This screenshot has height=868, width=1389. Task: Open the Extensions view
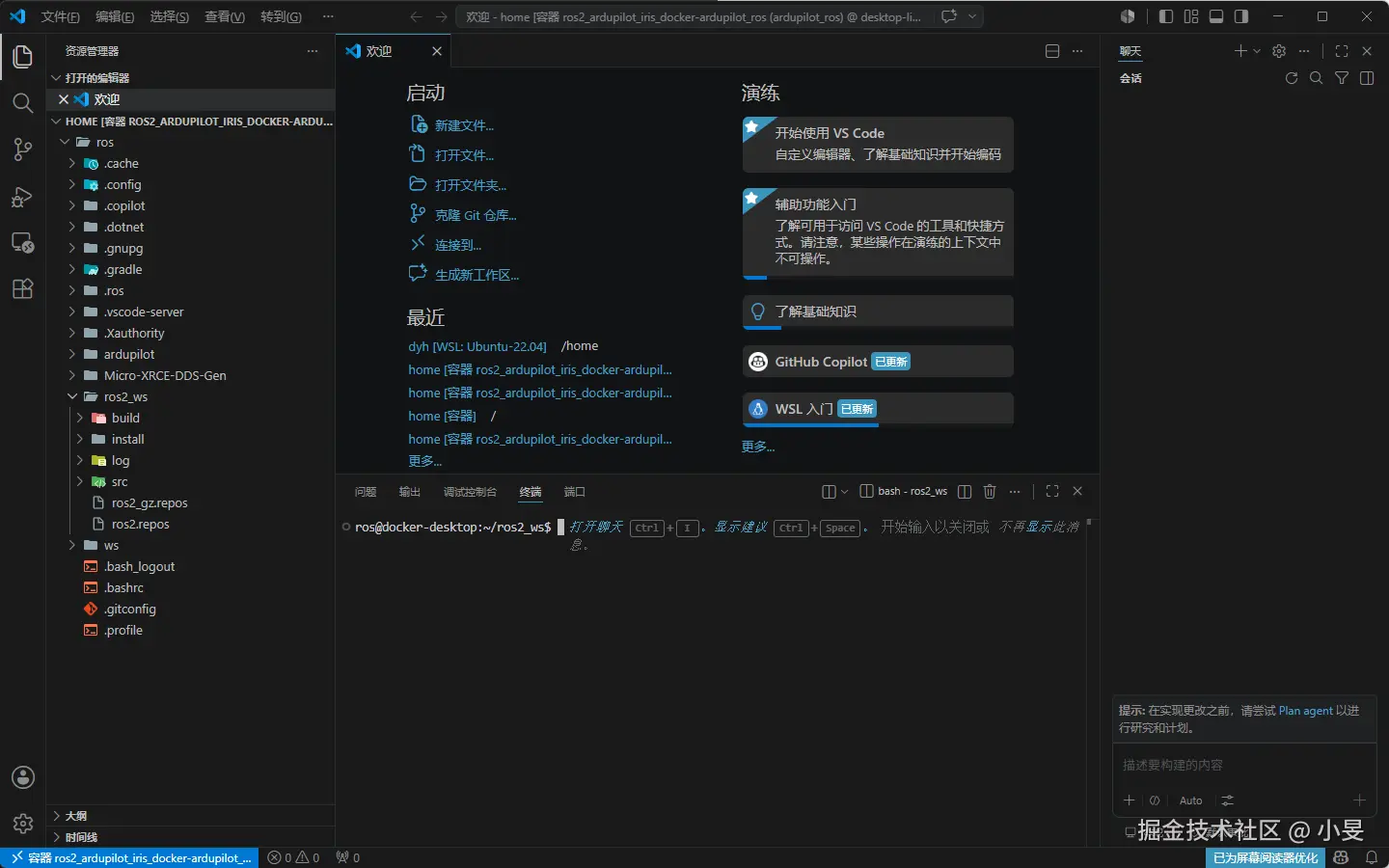[x=22, y=288]
